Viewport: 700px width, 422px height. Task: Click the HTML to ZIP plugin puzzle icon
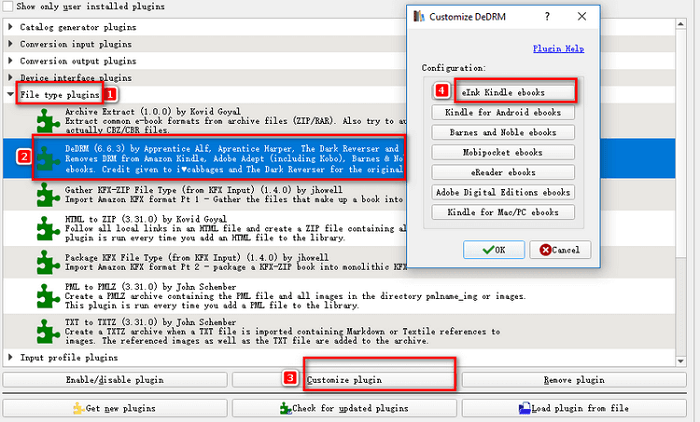tap(48, 228)
